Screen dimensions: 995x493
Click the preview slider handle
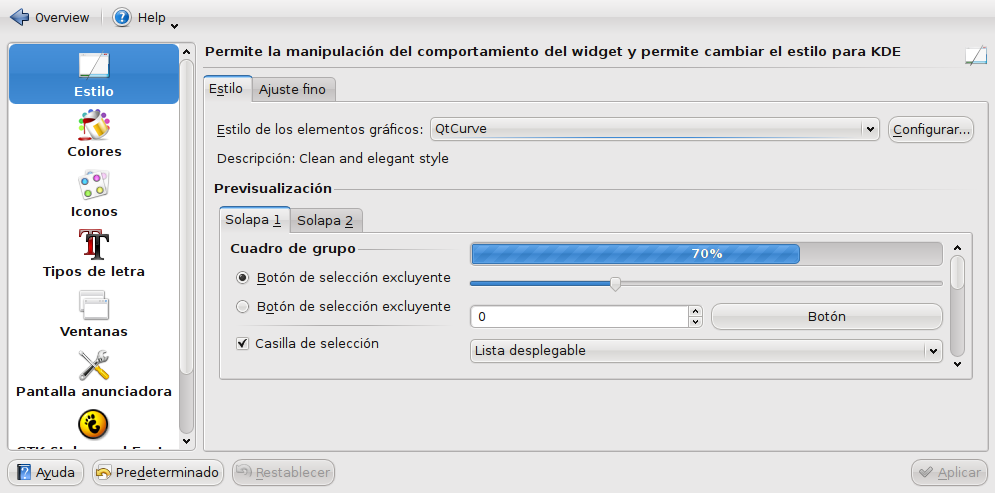[615, 284]
